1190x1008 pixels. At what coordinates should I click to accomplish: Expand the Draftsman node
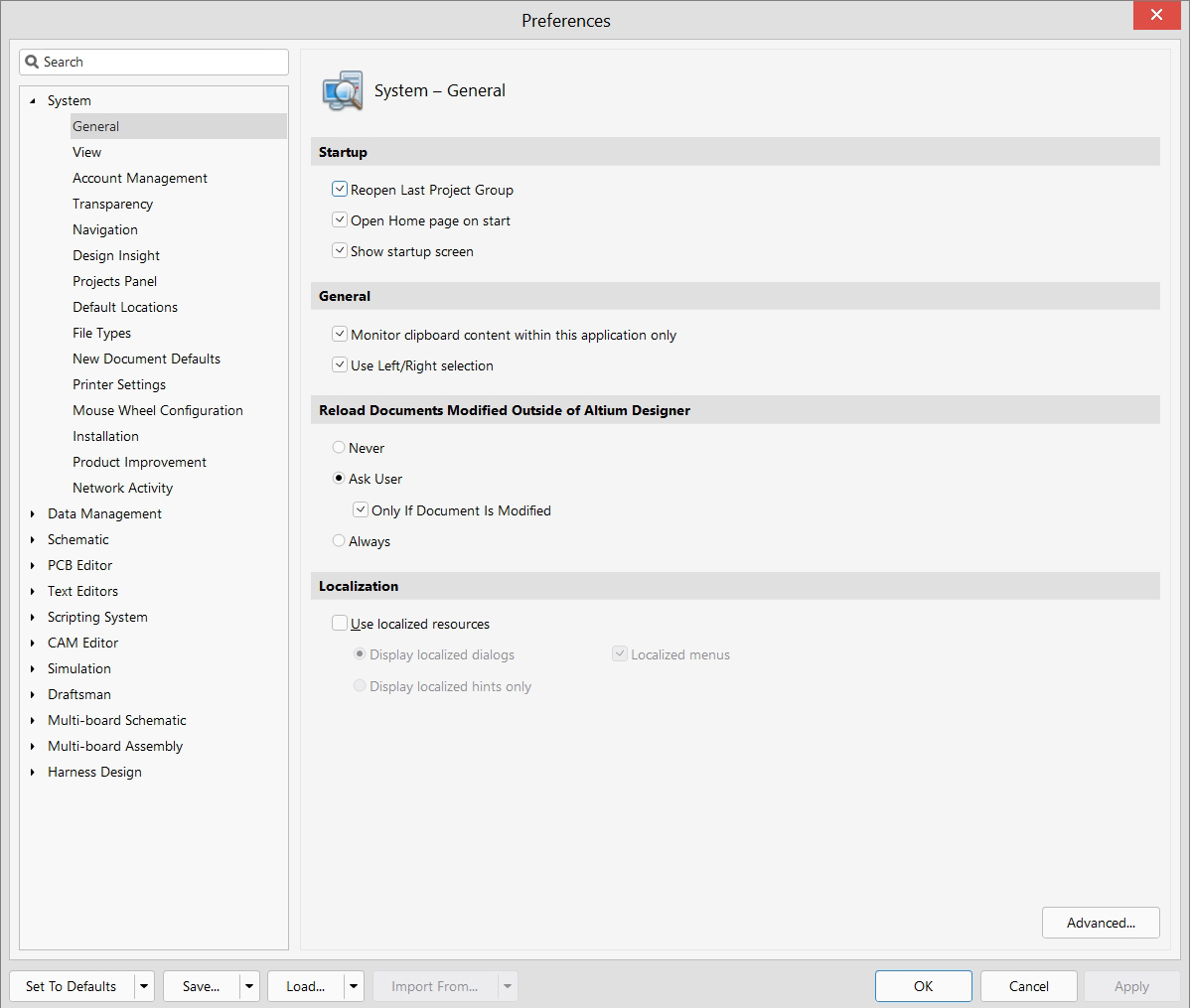33,694
